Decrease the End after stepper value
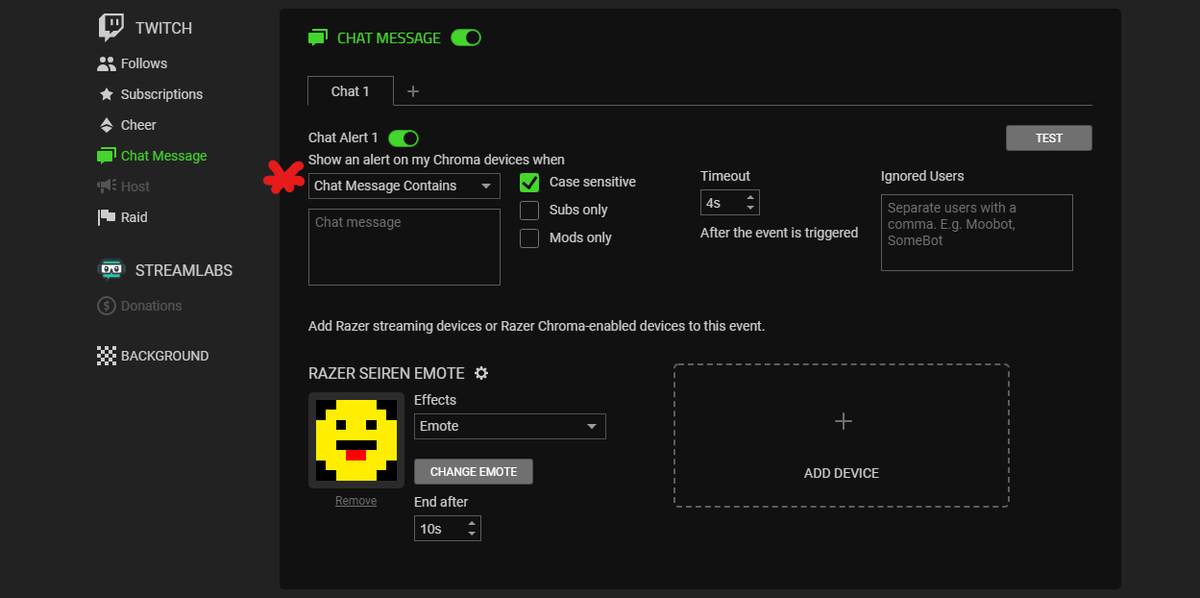The width and height of the screenshot is (1200, 598). coord(472,533)
